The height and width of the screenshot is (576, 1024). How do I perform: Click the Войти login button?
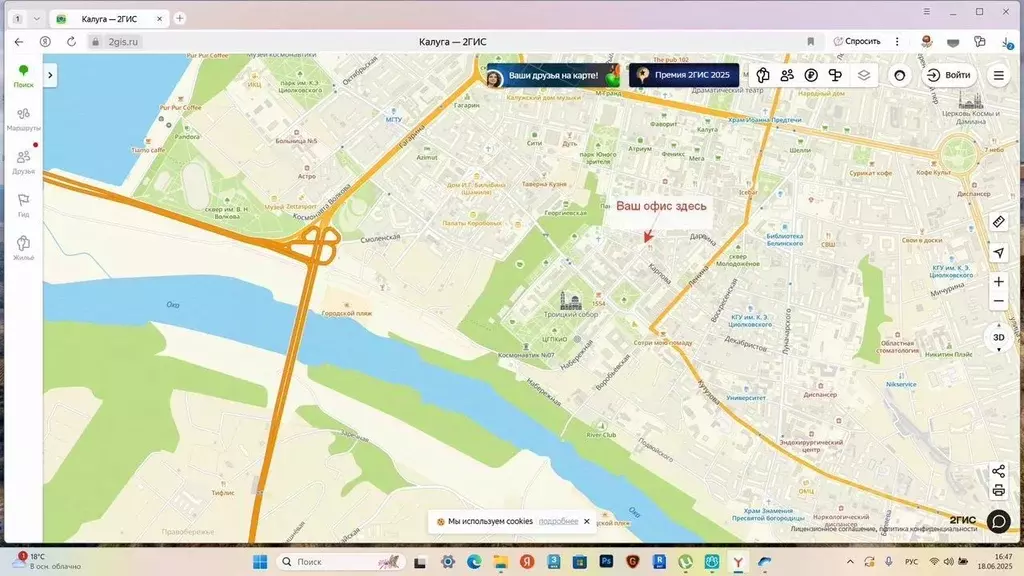948,75
